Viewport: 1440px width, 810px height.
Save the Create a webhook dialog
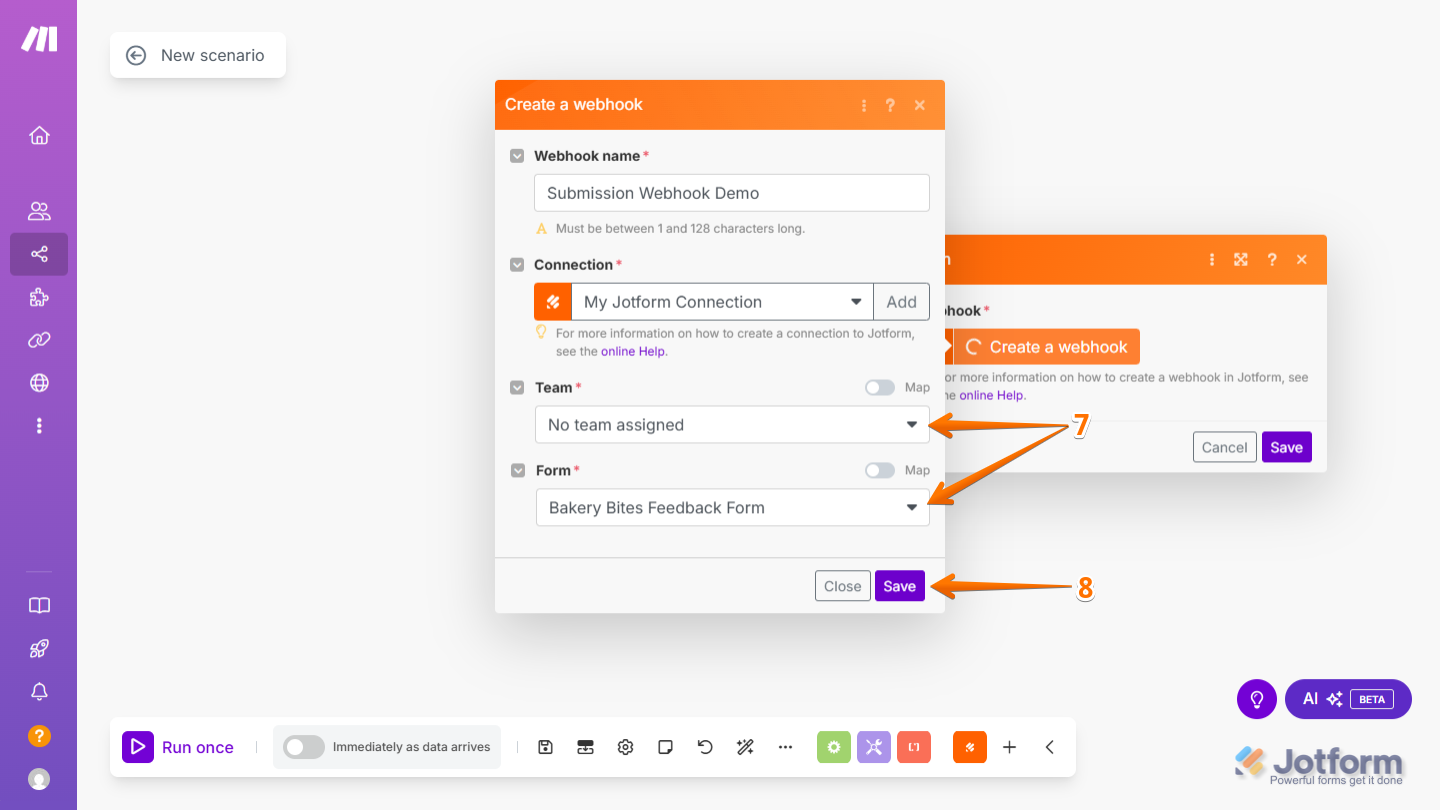899,585
